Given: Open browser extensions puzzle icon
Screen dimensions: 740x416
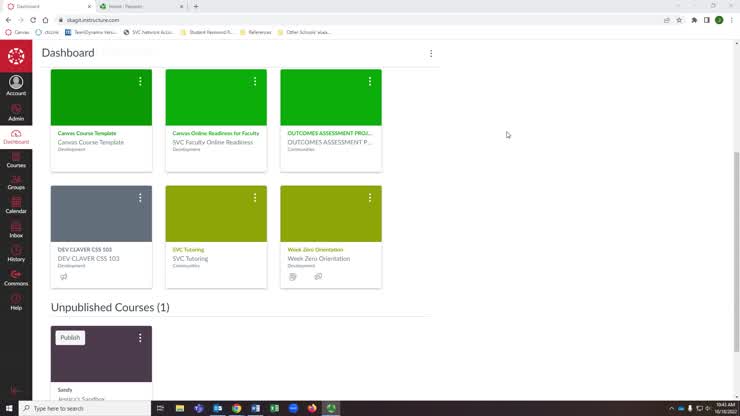Looking at the screenshot, I should [x=694, y=20].
